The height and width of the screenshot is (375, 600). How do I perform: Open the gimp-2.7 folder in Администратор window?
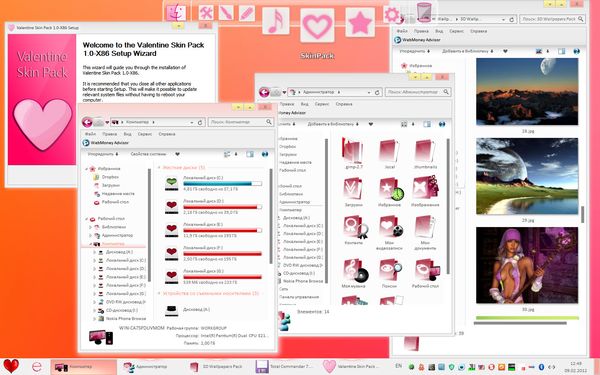point(353,151)
